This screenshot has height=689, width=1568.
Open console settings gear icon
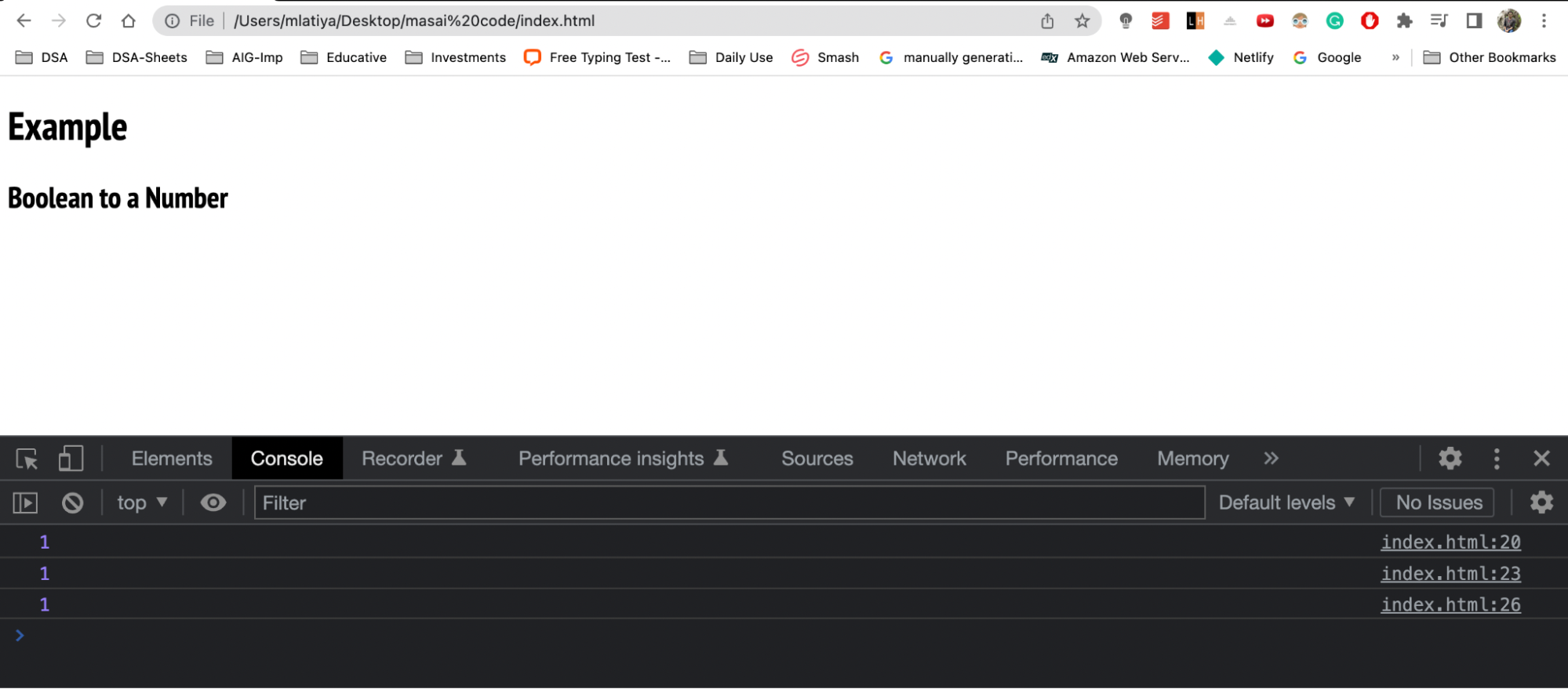[x=1541, y=502]
